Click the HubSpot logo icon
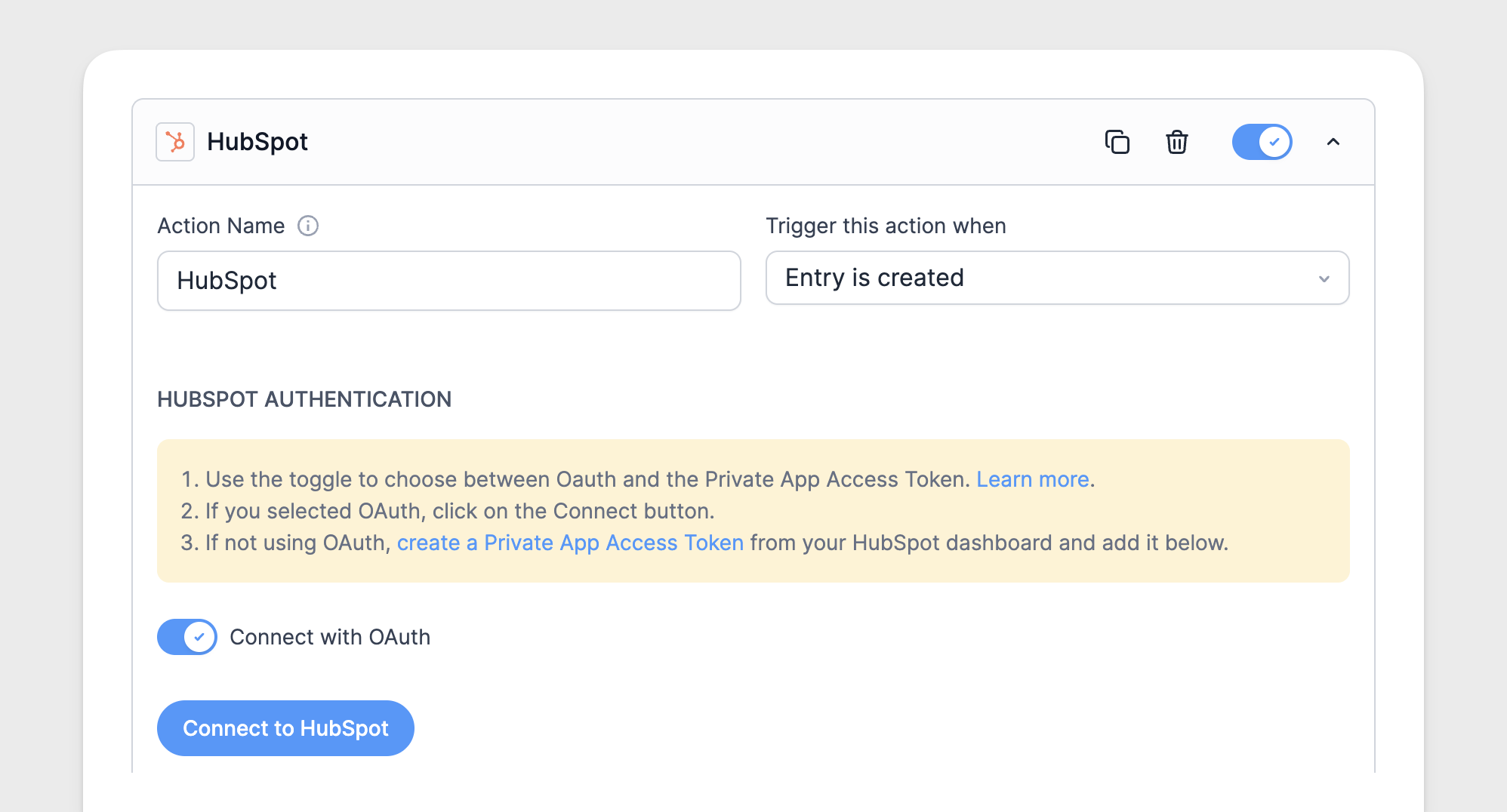The image size is (1507, 812). point(175,142)
